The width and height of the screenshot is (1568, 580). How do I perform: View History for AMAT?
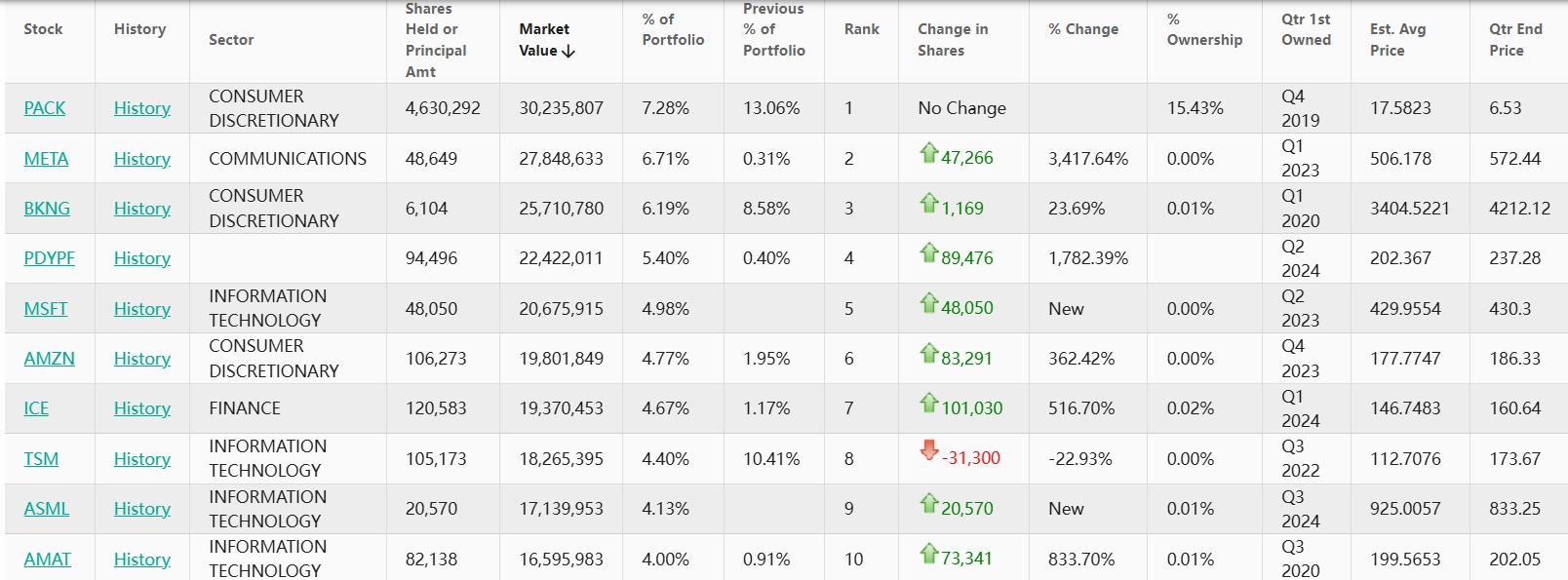coord(141,560)
